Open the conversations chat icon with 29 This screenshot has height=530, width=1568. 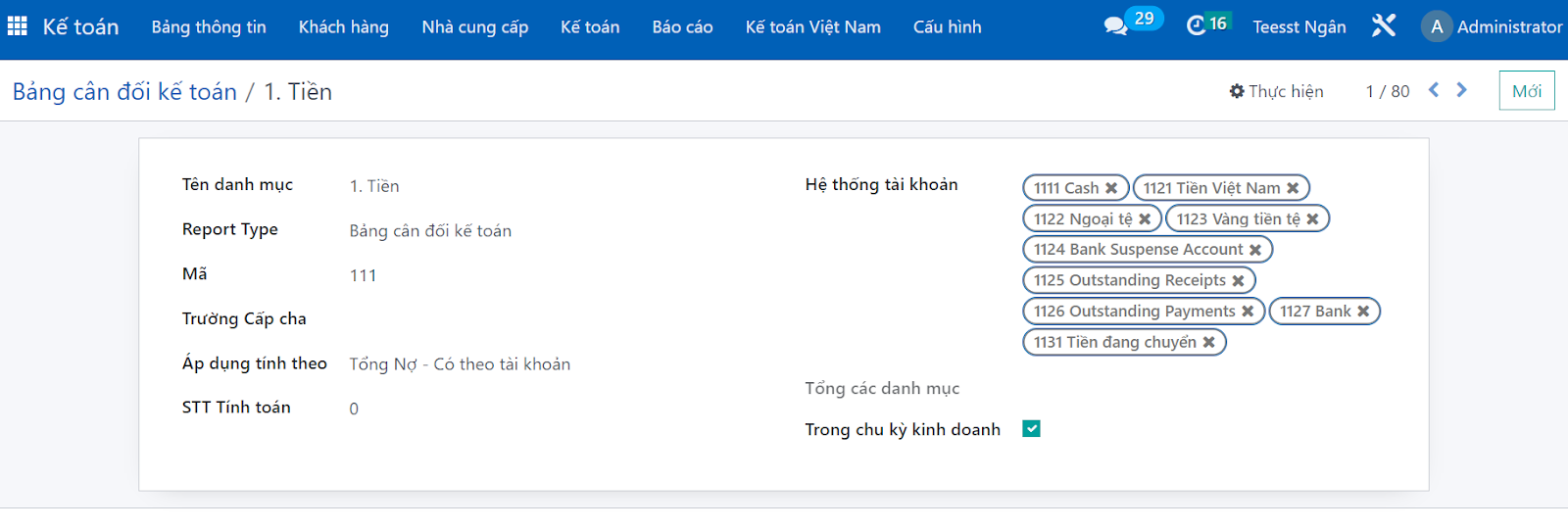[1116, 26]
